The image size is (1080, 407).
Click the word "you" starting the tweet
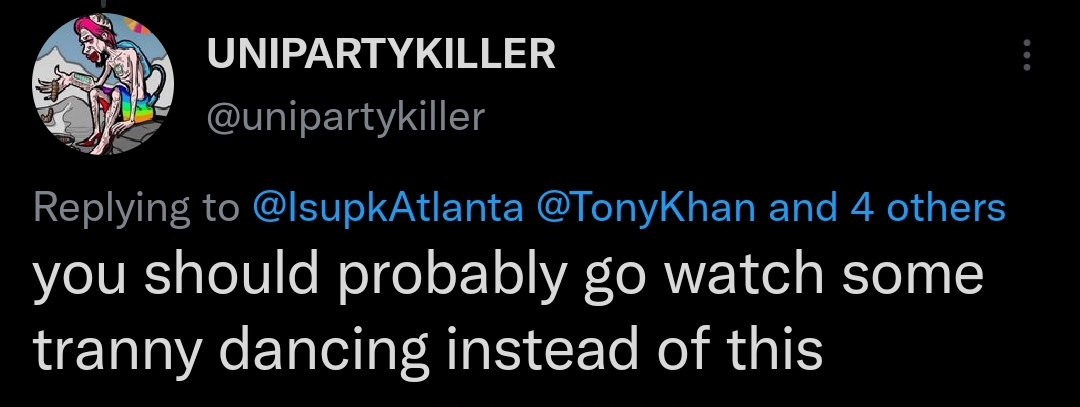click(x=75, y=277)
